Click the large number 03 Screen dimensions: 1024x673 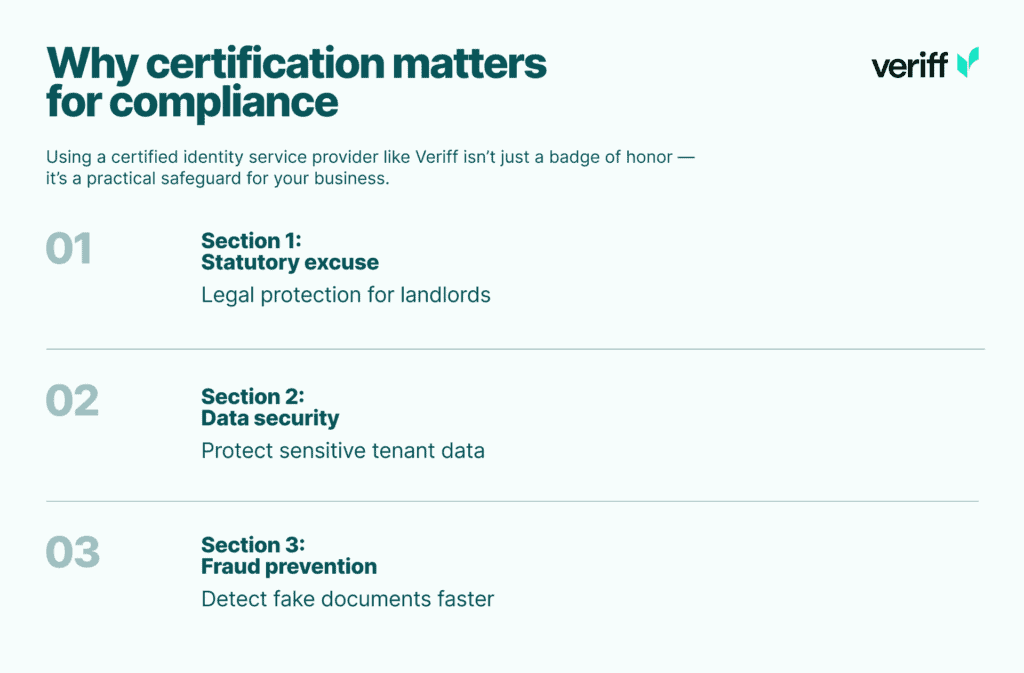click(73, 553)
